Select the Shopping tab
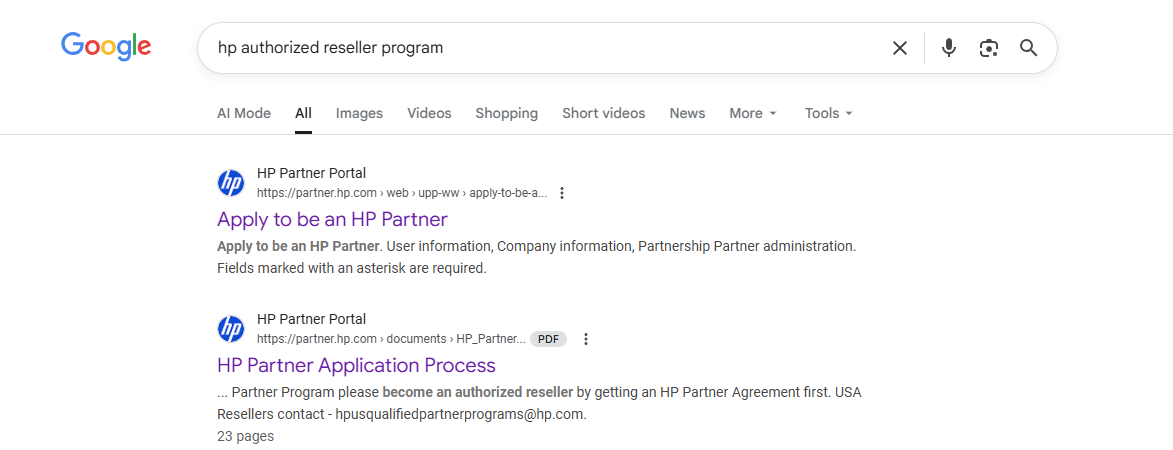The height and width of the screenshot is (450, 1173). click(506, 113)
